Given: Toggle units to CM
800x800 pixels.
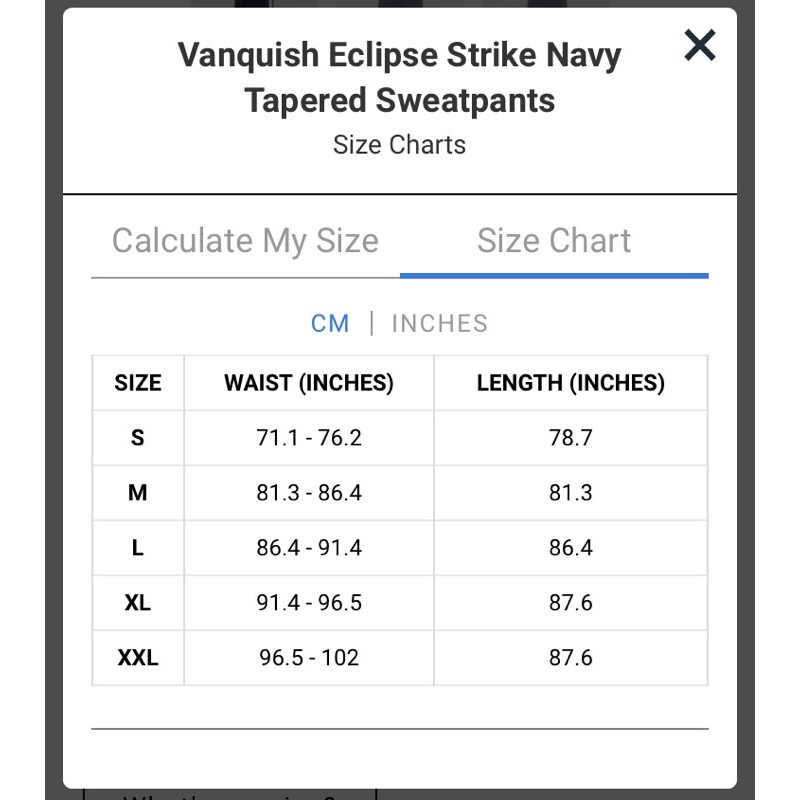Looking at the screenshot, I should (x=330, y=324).
